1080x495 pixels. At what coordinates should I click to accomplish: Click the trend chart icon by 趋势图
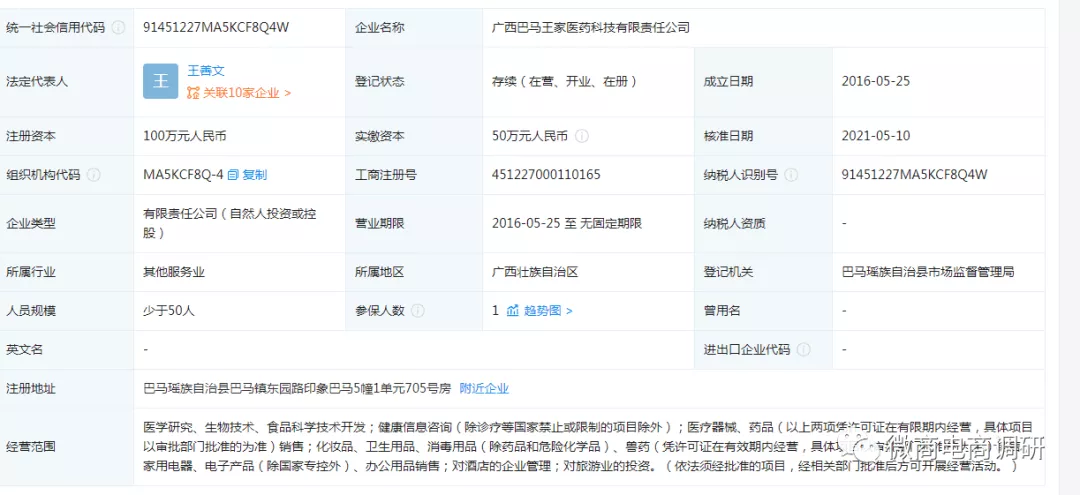[513, 311]
